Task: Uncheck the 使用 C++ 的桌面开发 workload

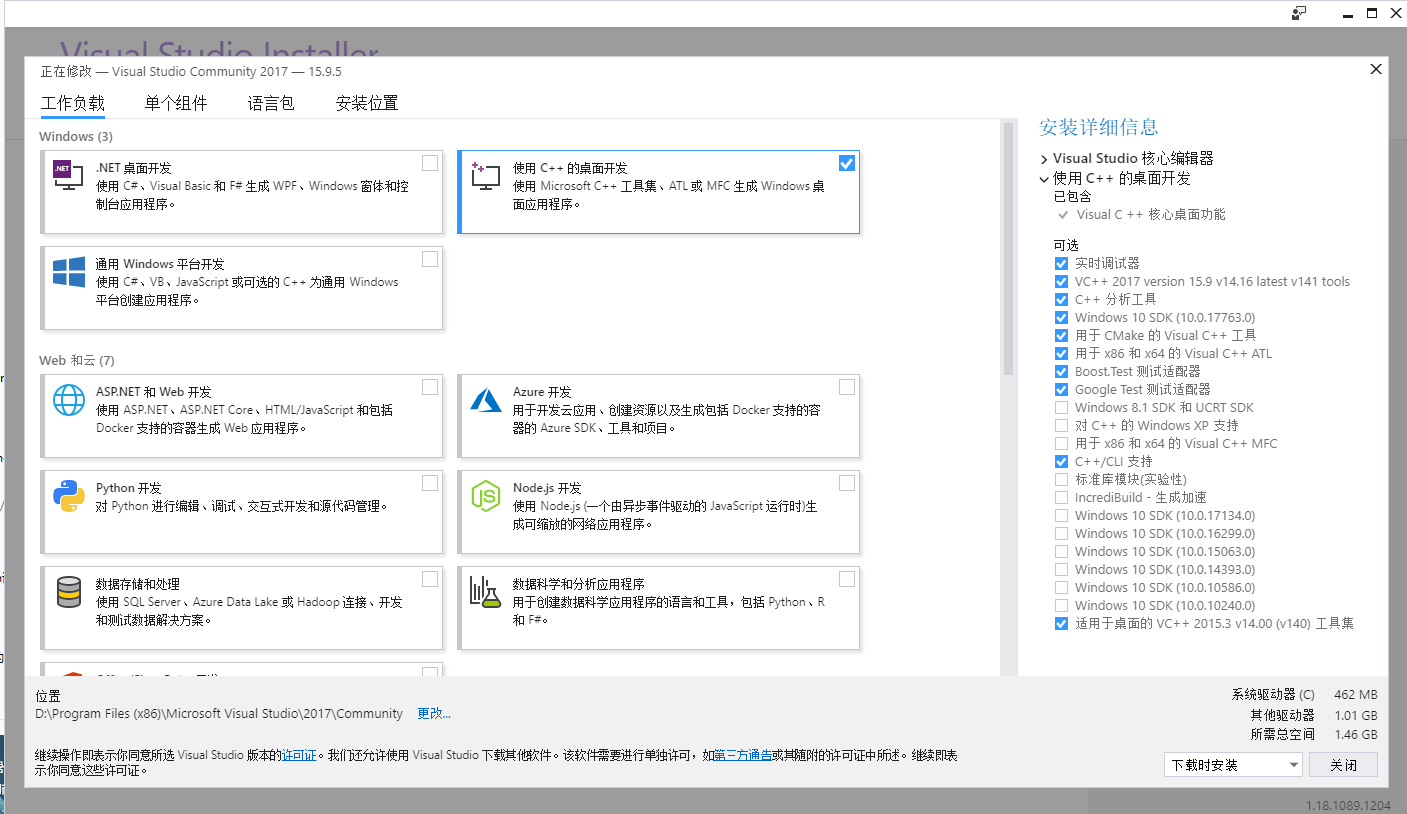Action: pyautogui.click(x=847, y=162)
